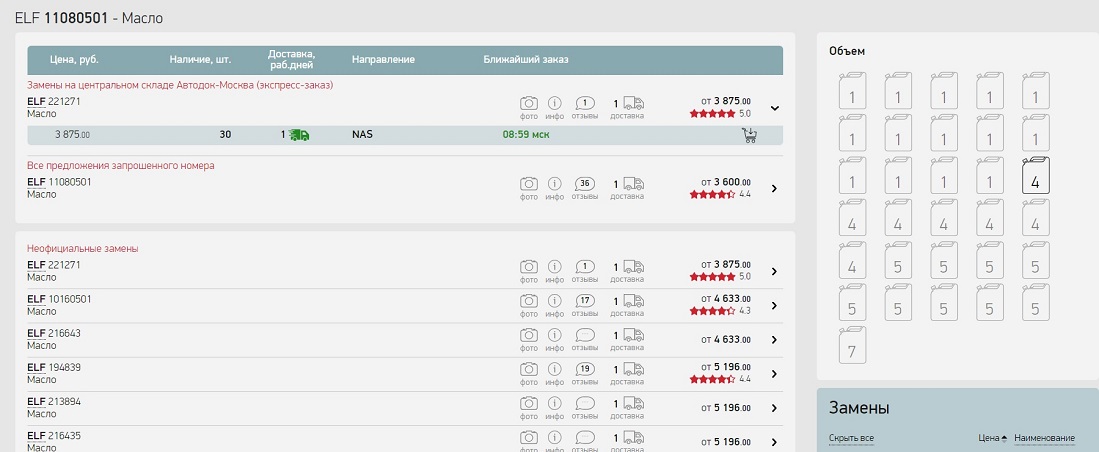Image resolution: width=1099 pixels, height=452 pixels.
Task: Sort replacements by Наименование
Action: pos(1044,439)
